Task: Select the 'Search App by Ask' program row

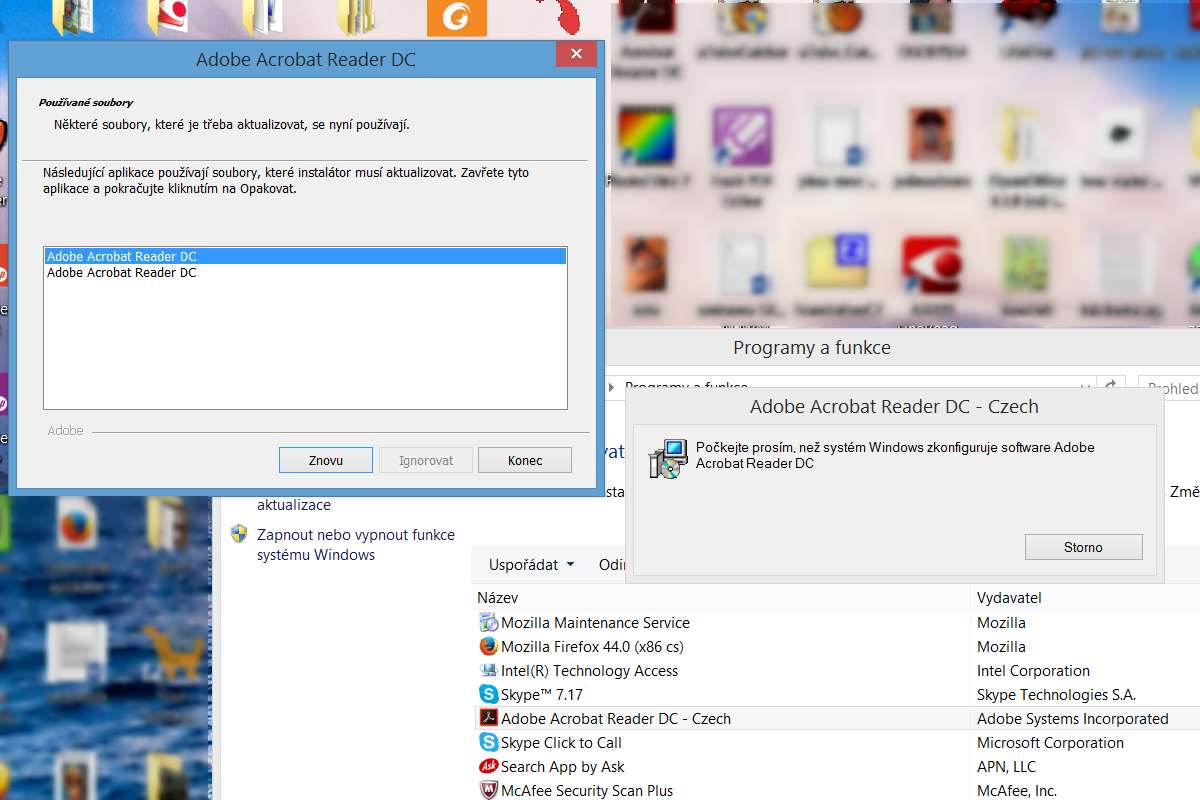Action: pyautogui.click(x=836, y=767)
